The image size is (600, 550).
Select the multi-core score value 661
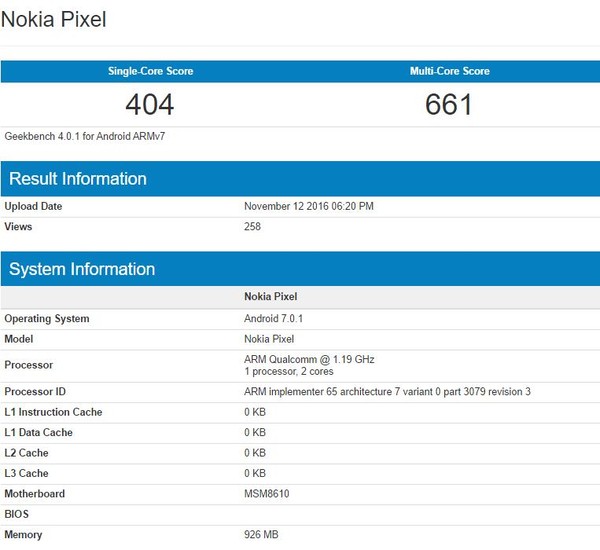pyautogui.click(x=449, y=104)
